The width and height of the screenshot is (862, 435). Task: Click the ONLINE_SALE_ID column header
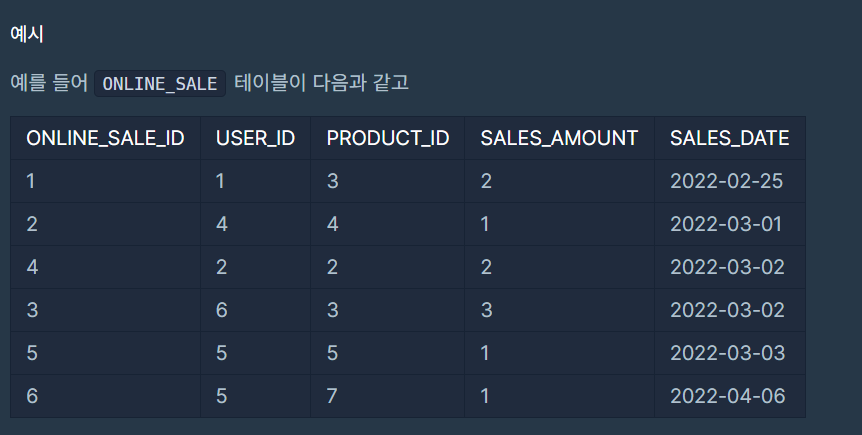tap(106, 138)
